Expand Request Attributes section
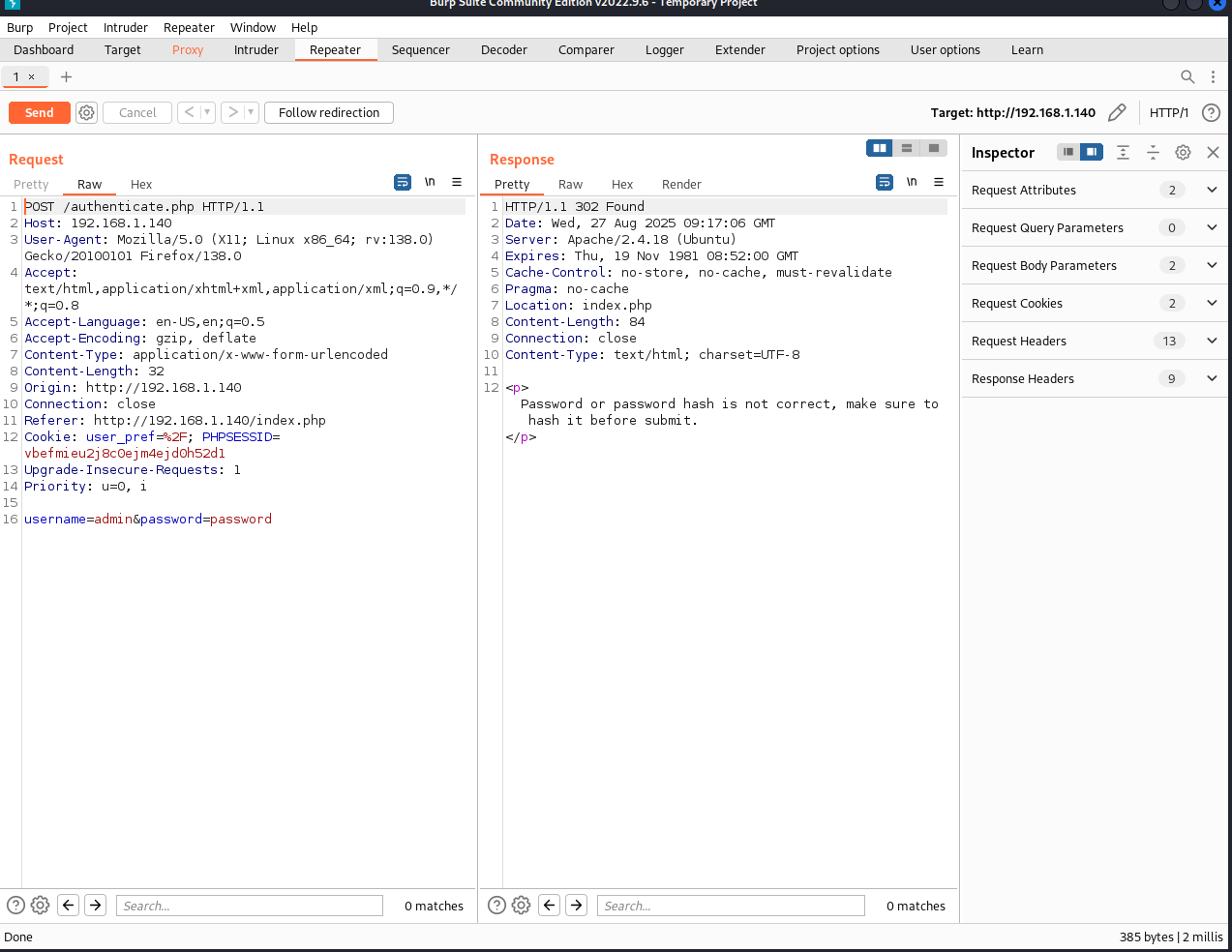 pyautogui.click(x=1212, y=191)
